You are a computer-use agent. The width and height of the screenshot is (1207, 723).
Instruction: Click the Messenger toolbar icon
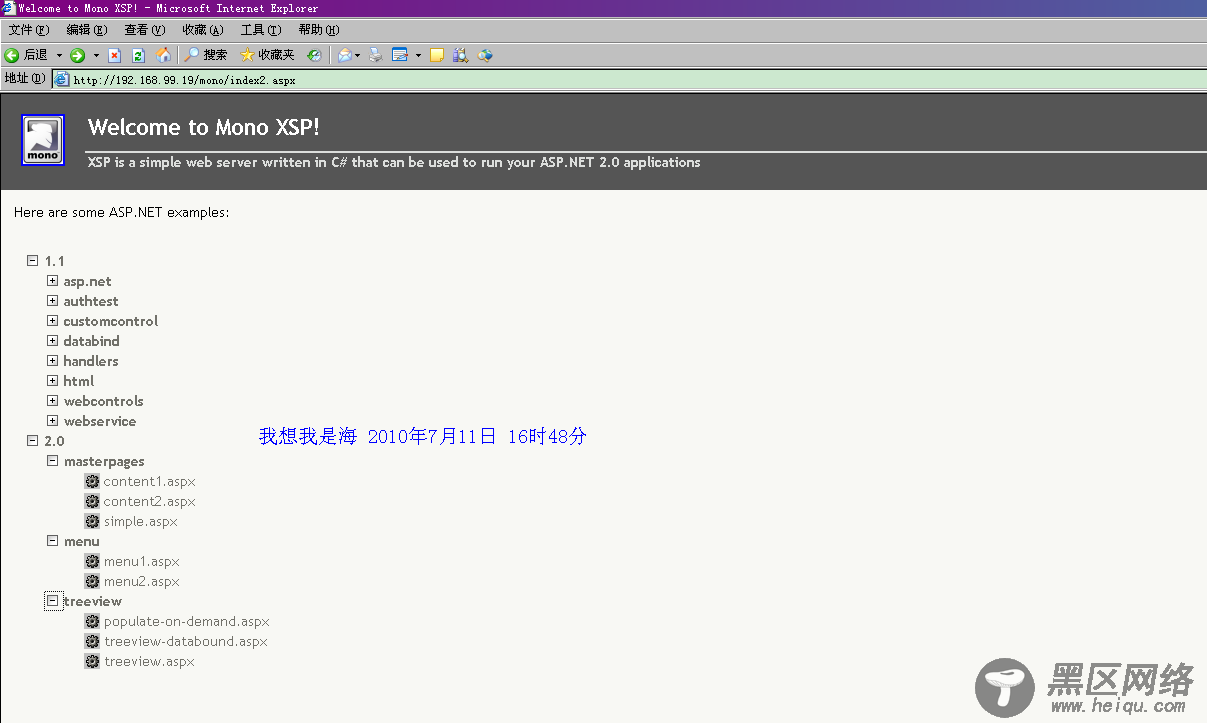(x=485, y=55)
